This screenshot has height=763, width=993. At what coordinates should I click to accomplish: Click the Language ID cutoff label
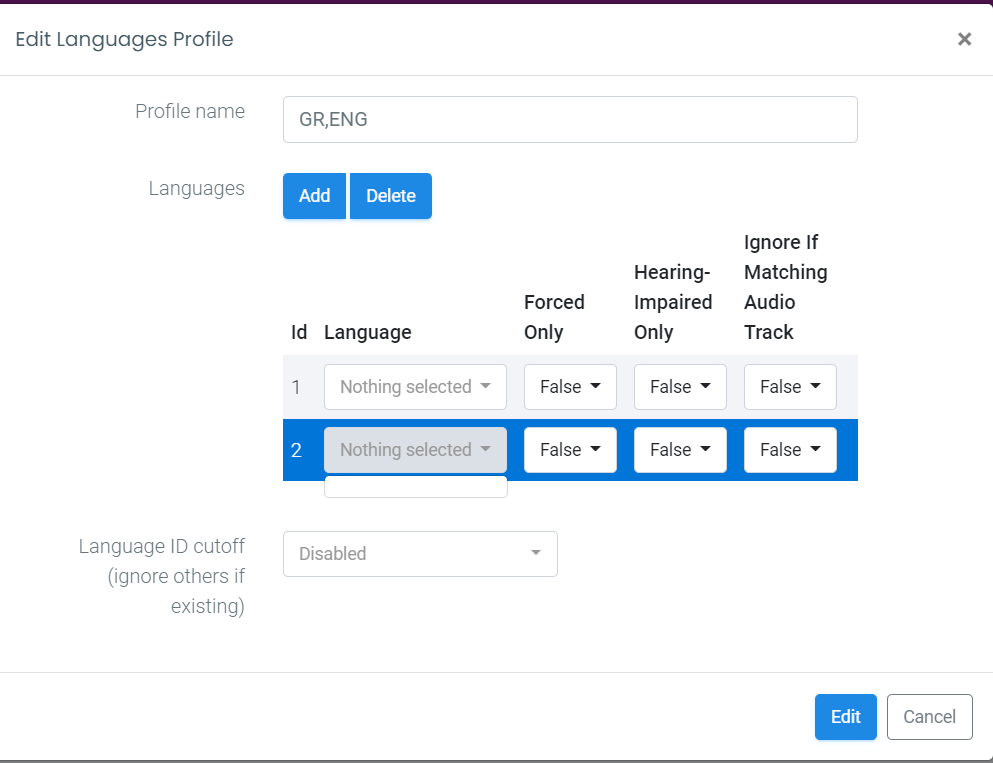(161, 576)
